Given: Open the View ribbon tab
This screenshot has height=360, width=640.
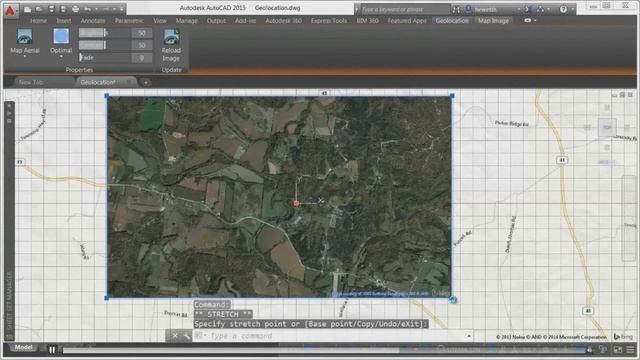Looking at the screenshot, I should pos(160,20).
